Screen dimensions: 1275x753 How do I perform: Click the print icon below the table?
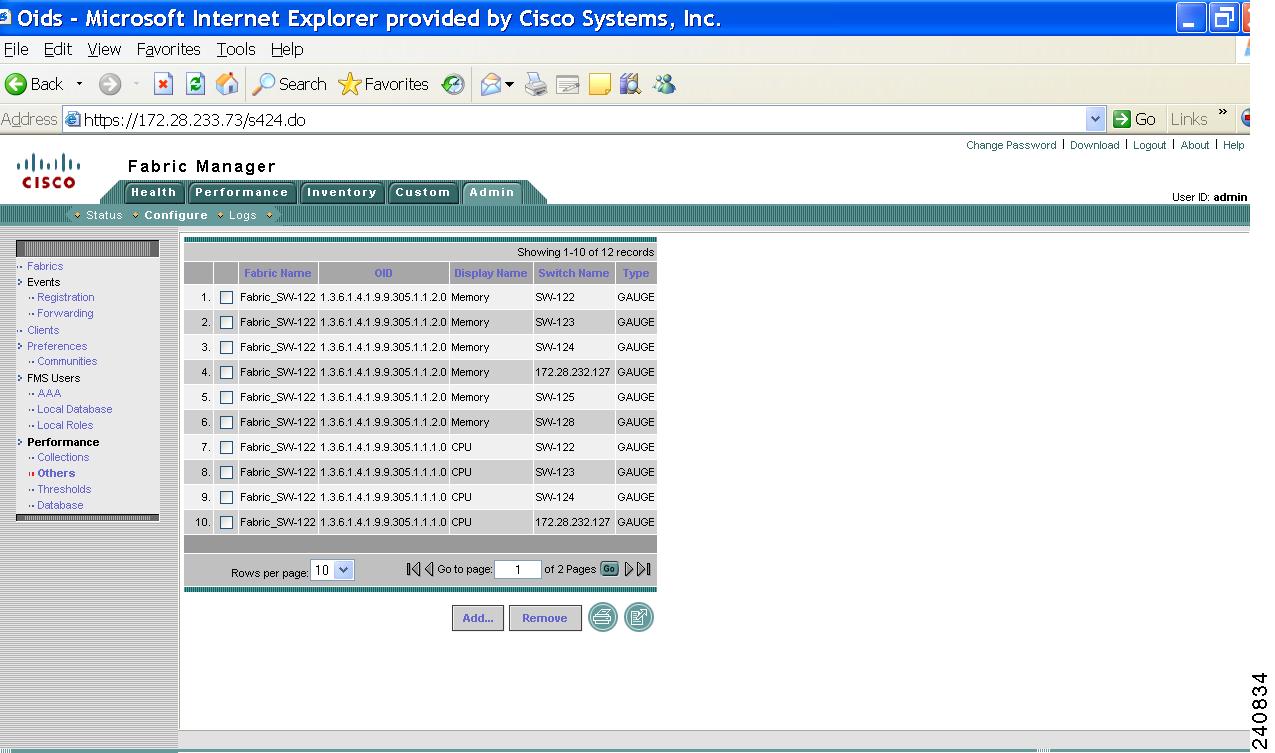pyautogui.click(x=603, y=617)
